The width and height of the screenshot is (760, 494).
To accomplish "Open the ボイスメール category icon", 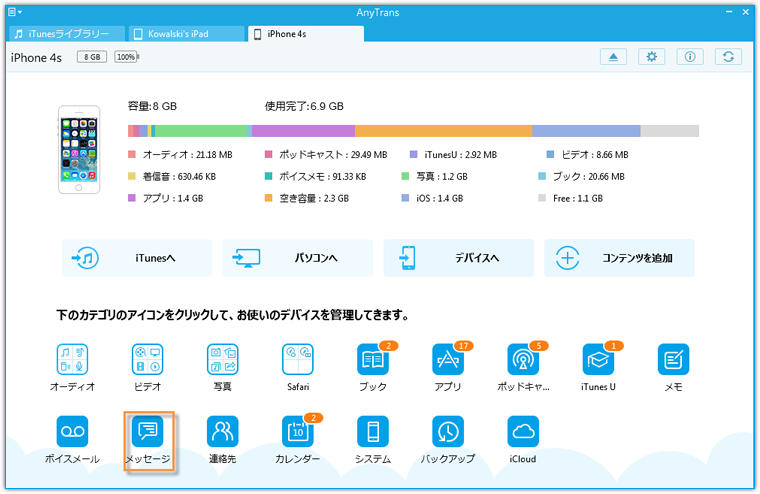I will click(x=72, y=431).
